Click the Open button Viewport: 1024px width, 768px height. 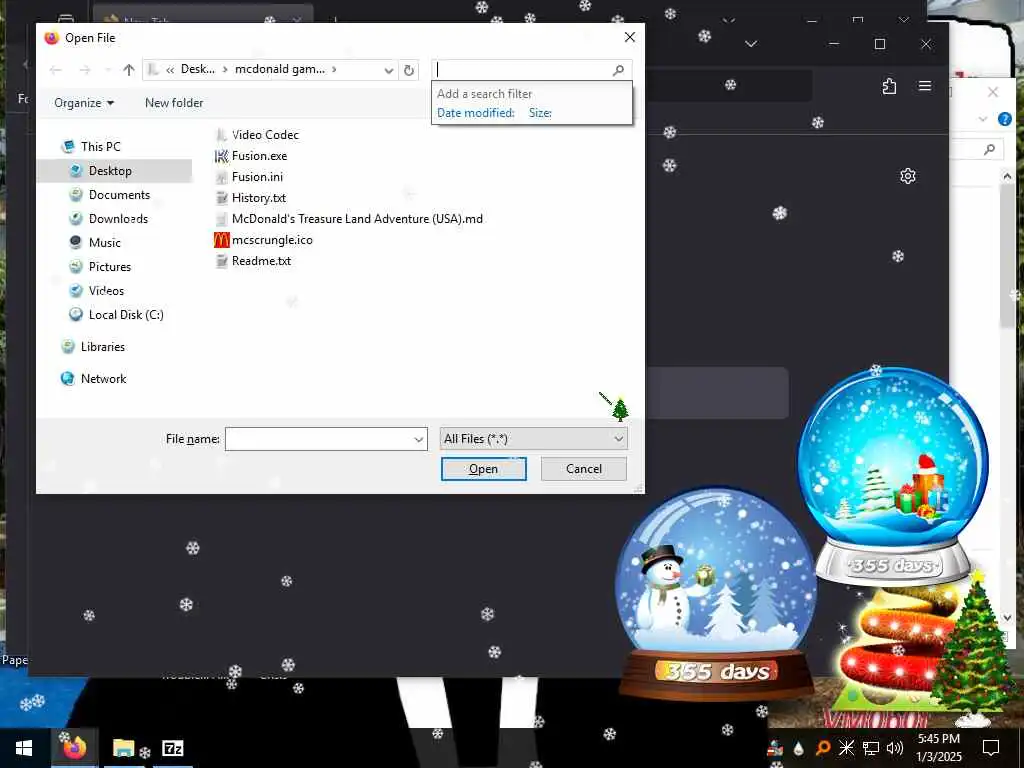tap(483, 469)
